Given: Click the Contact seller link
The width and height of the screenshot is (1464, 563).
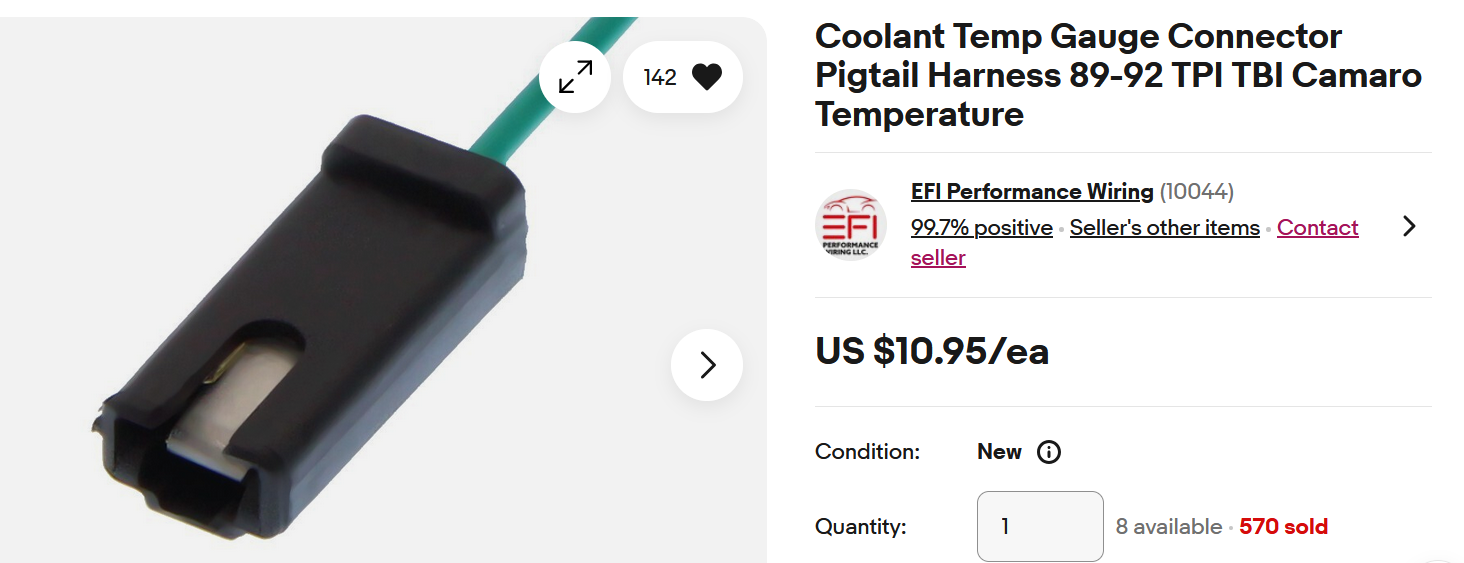Looking at the screenshot, I should [x=1317, y=228].
